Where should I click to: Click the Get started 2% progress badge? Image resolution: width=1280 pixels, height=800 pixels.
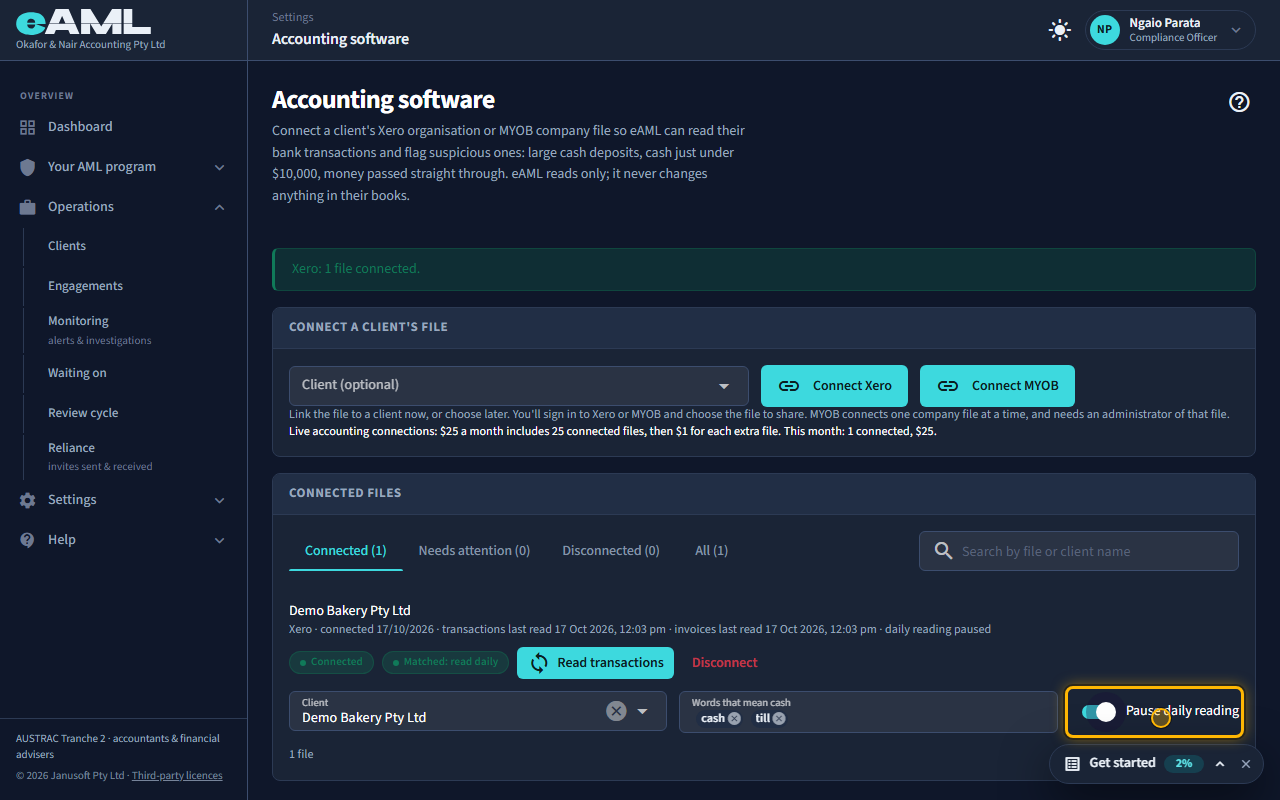click(x=1184, y=764)
